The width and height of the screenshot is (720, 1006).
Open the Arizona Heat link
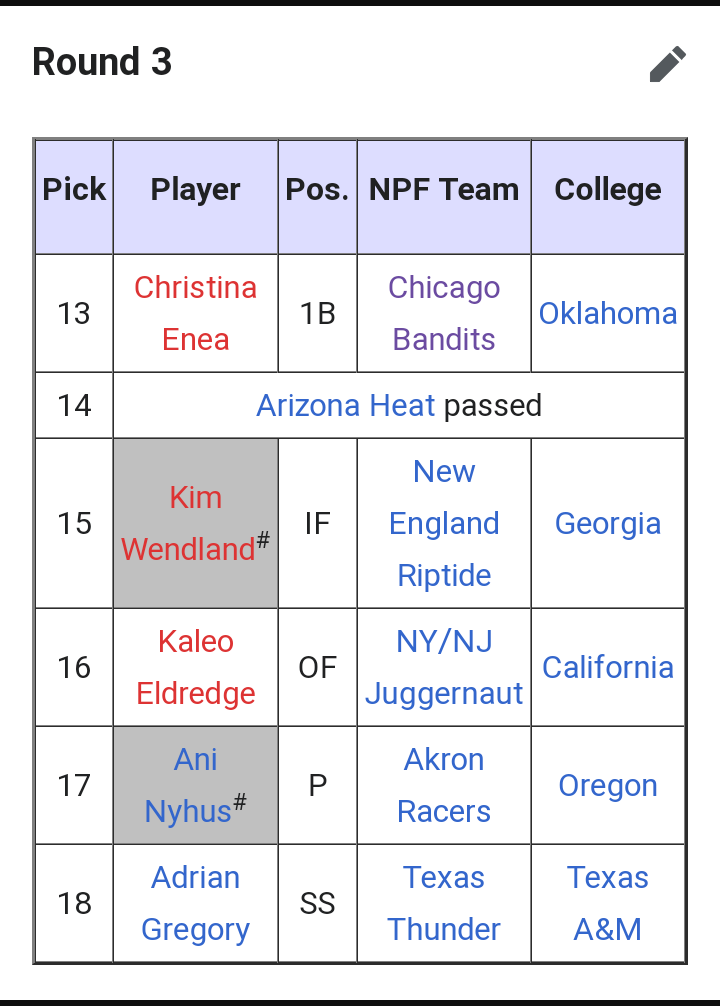click(346, 405)
